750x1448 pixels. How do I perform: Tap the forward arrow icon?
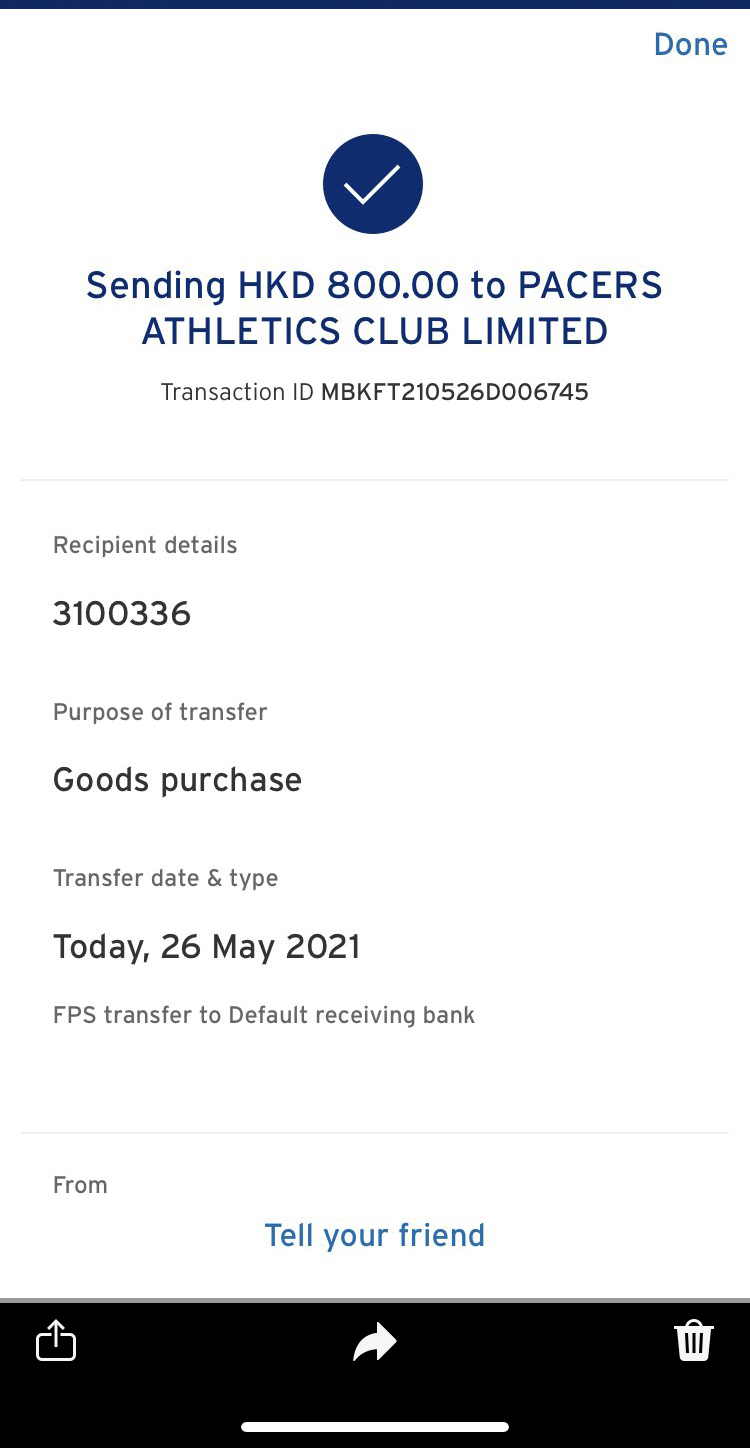(x=375, y=1342)
